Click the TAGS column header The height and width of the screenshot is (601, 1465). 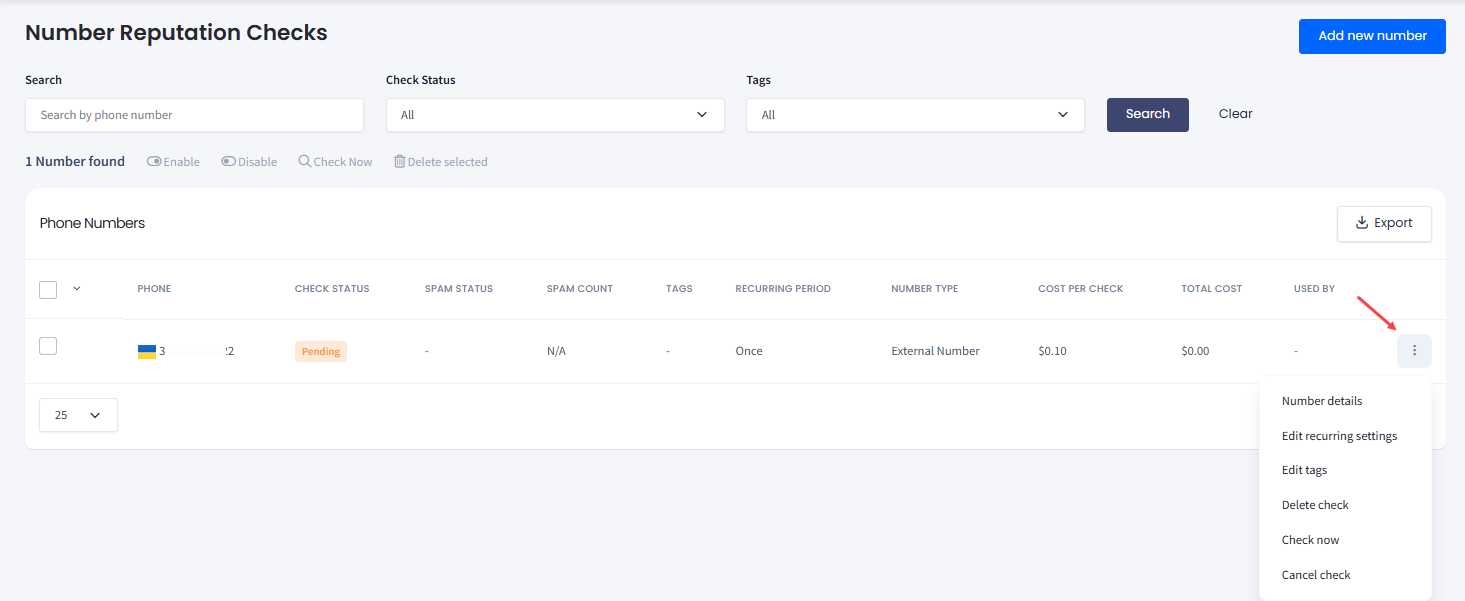[679, 289]
